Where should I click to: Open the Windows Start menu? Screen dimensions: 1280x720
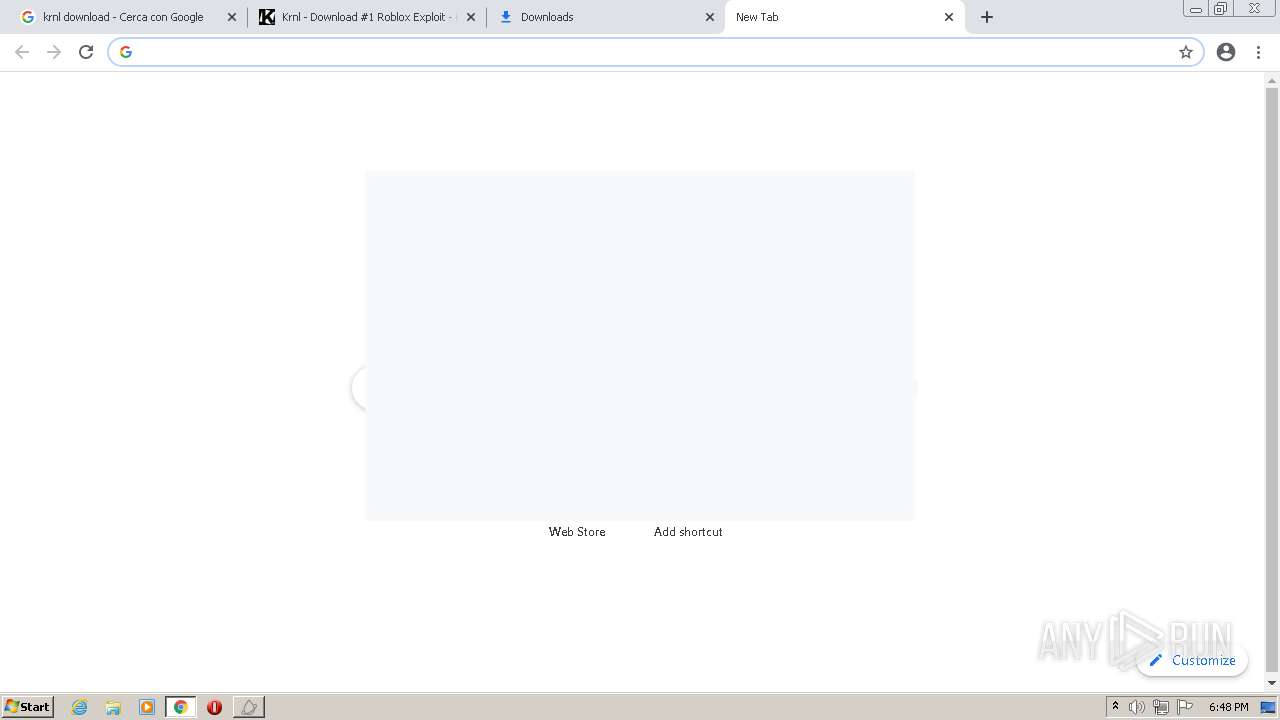pyautogui.click(x=28, y=707)
